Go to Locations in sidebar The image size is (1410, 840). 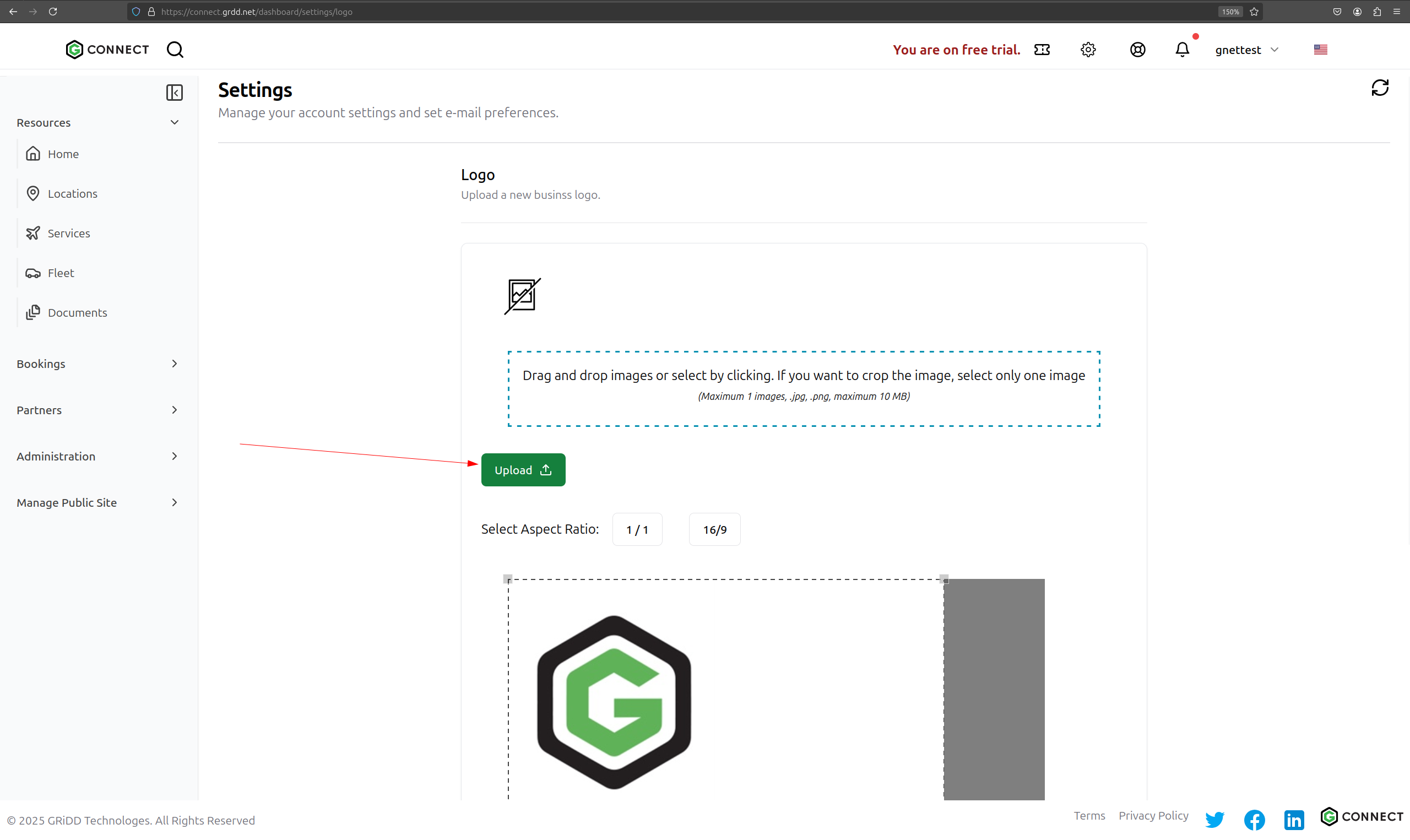tap(72, 193)
